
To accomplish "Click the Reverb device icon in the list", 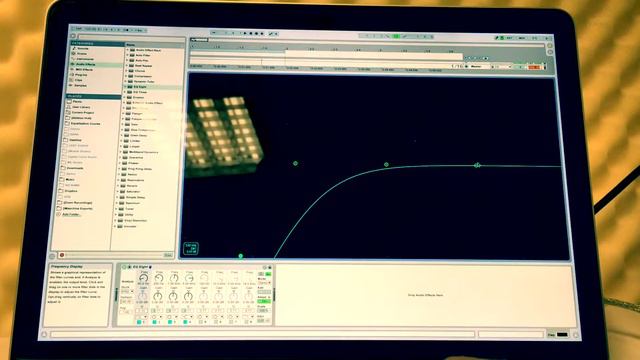I will [122, 186].
